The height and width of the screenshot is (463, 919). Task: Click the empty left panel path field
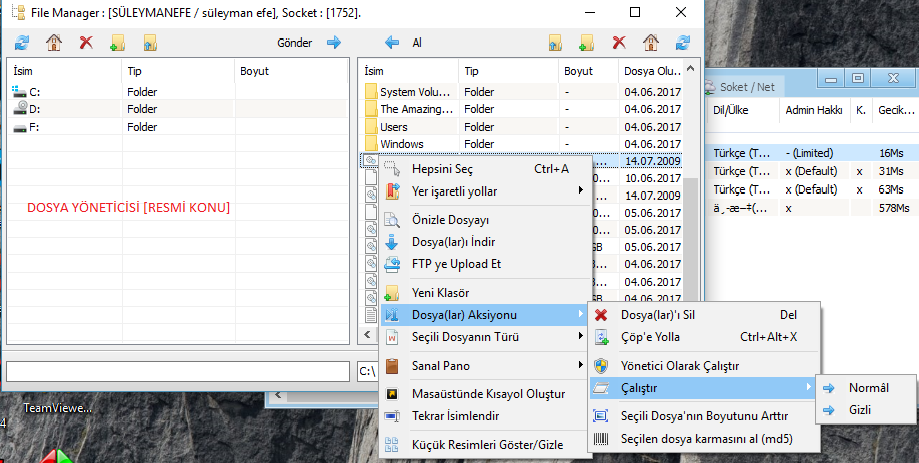[178, 371]
